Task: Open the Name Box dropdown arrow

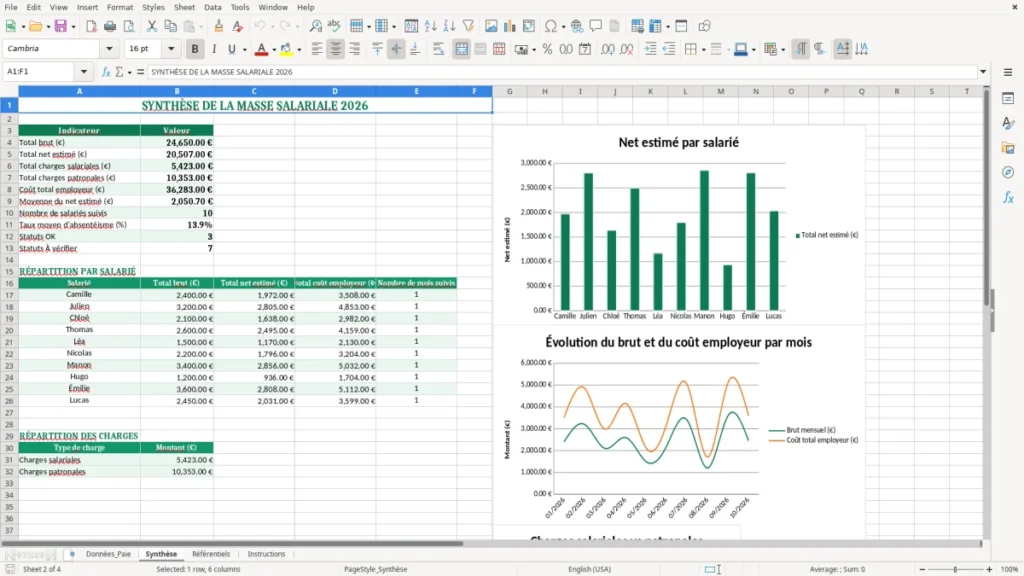Action: (84, 72)
